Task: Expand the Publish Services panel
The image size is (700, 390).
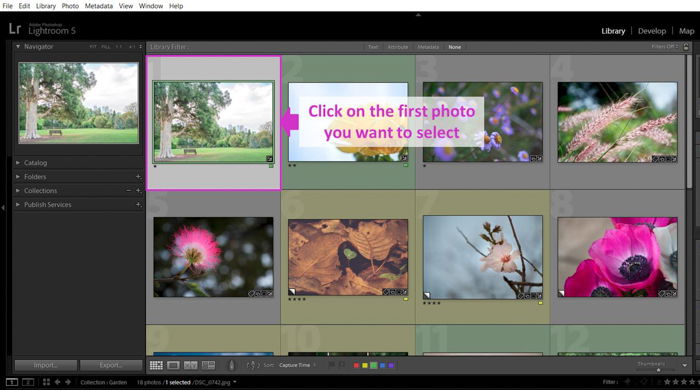Action: (x=18, y=204)
